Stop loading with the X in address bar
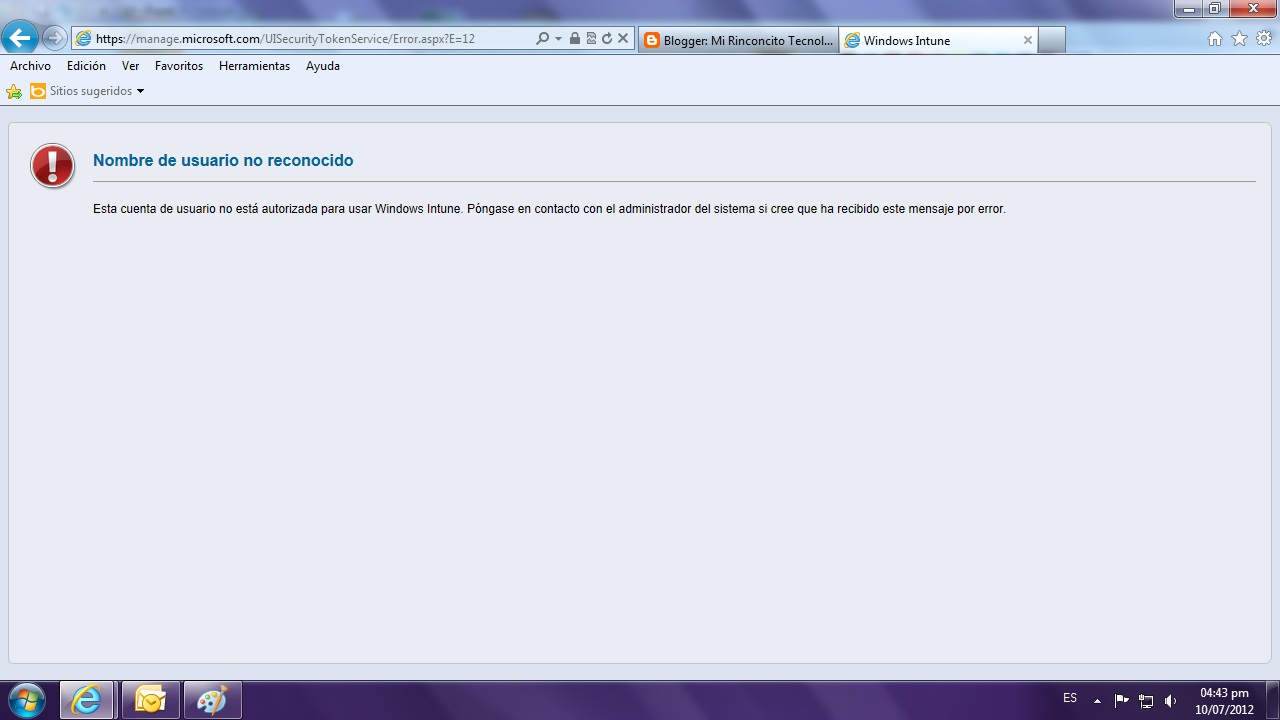 click(623, 39)
